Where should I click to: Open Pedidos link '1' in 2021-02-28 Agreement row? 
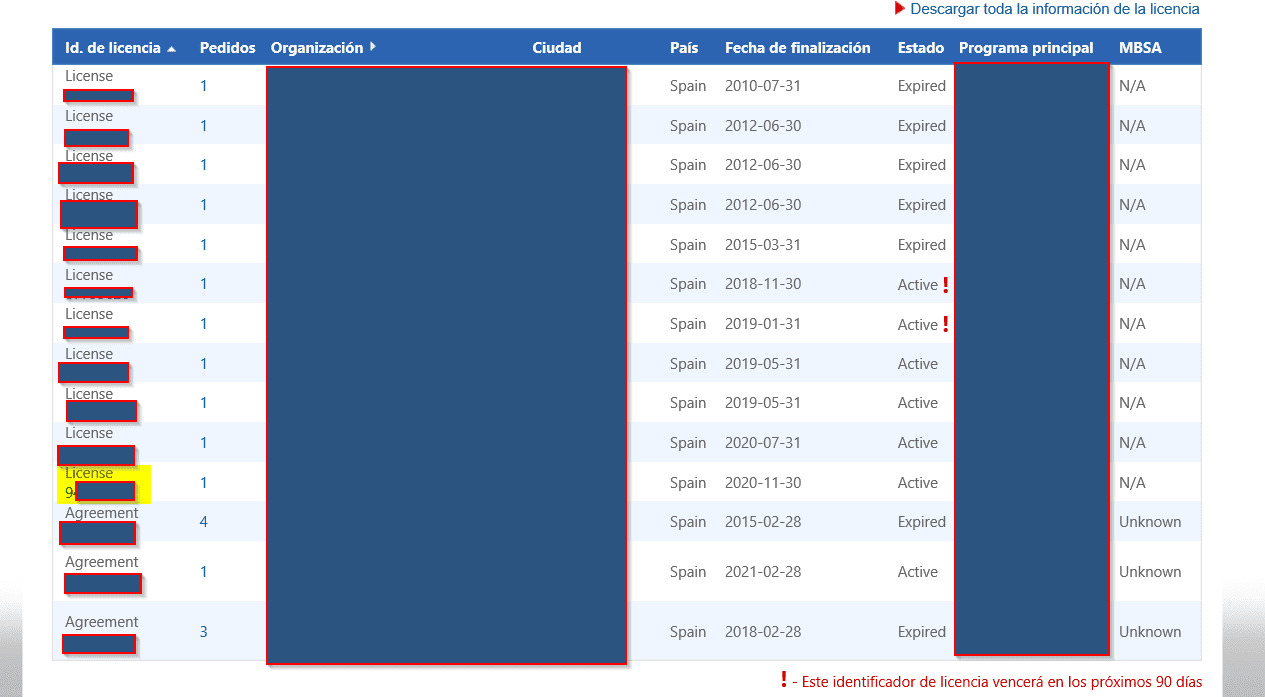click(x=204, y=572)
